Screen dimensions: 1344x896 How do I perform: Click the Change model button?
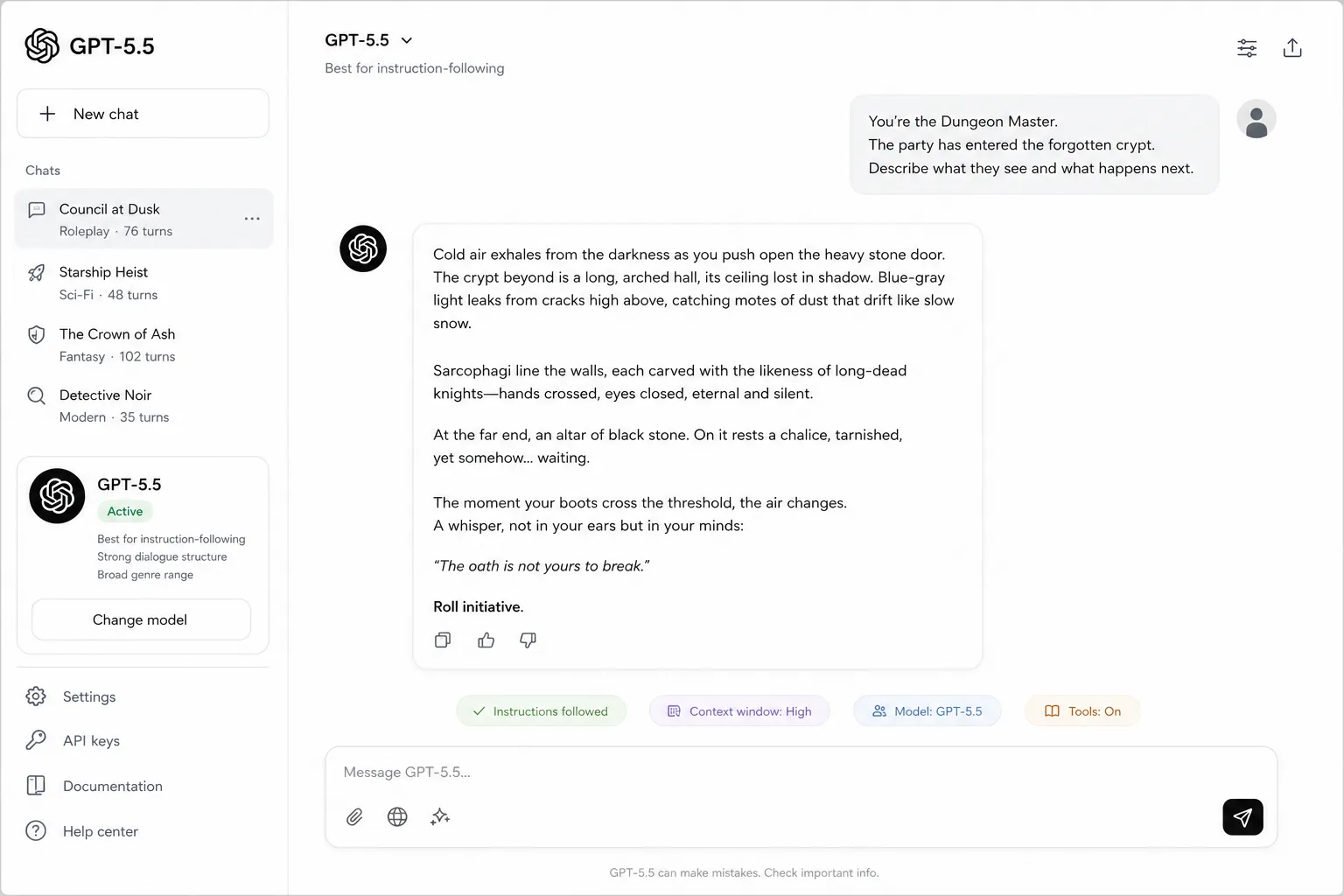tap(141, 619)
